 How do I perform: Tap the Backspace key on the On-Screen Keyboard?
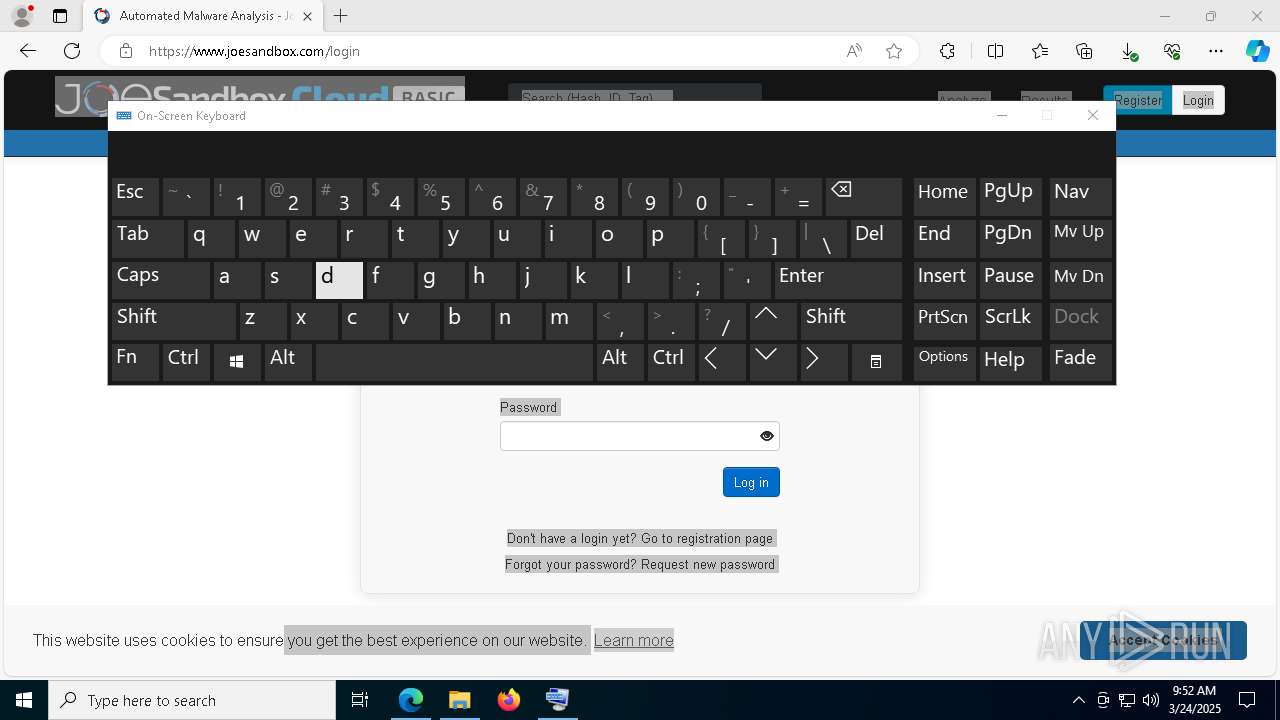pos(864,197)
